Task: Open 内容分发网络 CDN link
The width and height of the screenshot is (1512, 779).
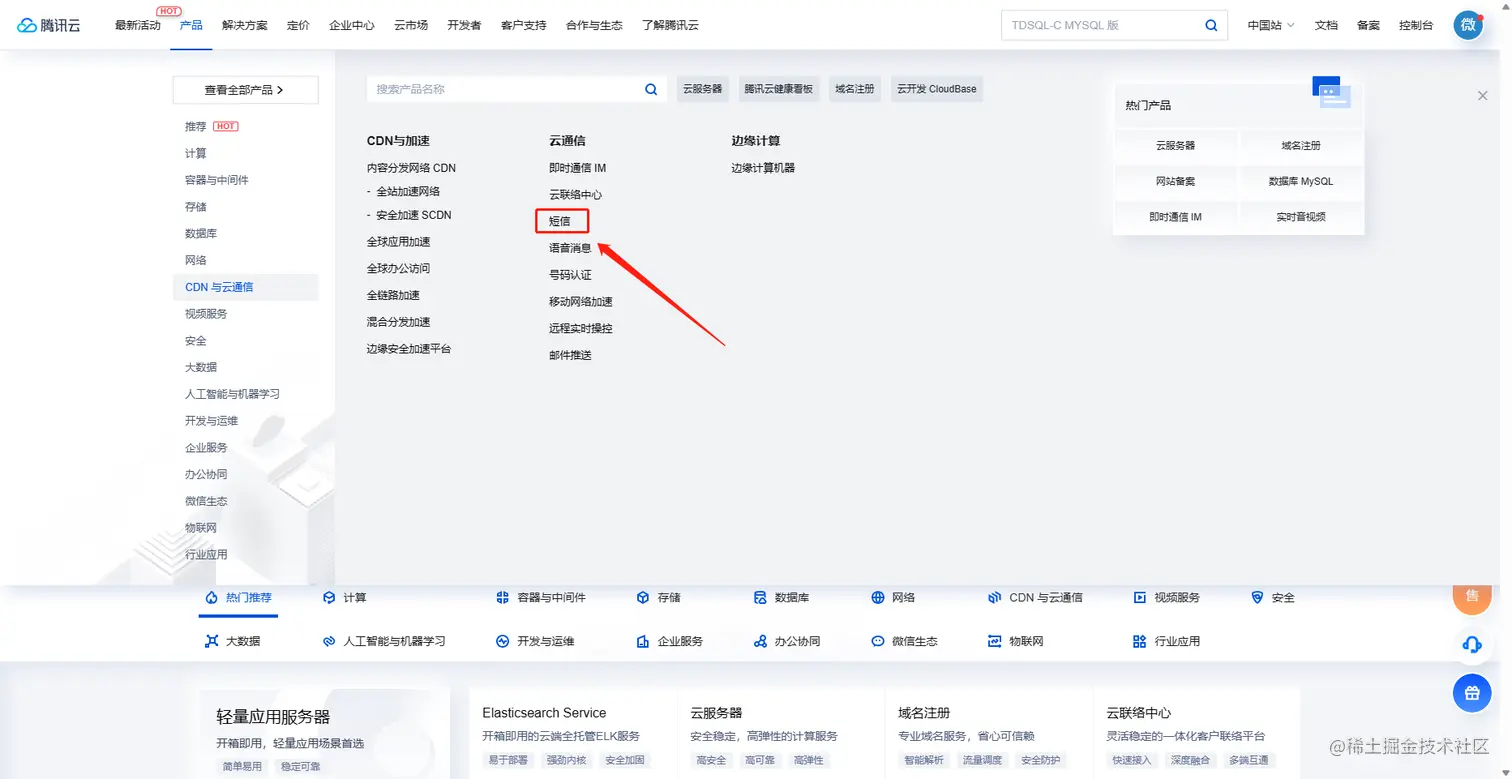Action: (411, 168)
